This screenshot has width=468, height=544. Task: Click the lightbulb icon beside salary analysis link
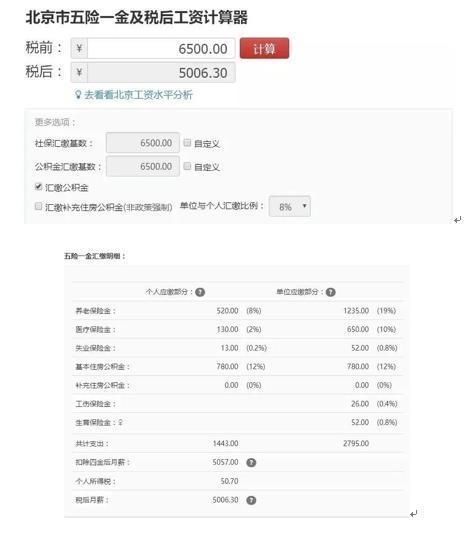click(x=78, y=94)
